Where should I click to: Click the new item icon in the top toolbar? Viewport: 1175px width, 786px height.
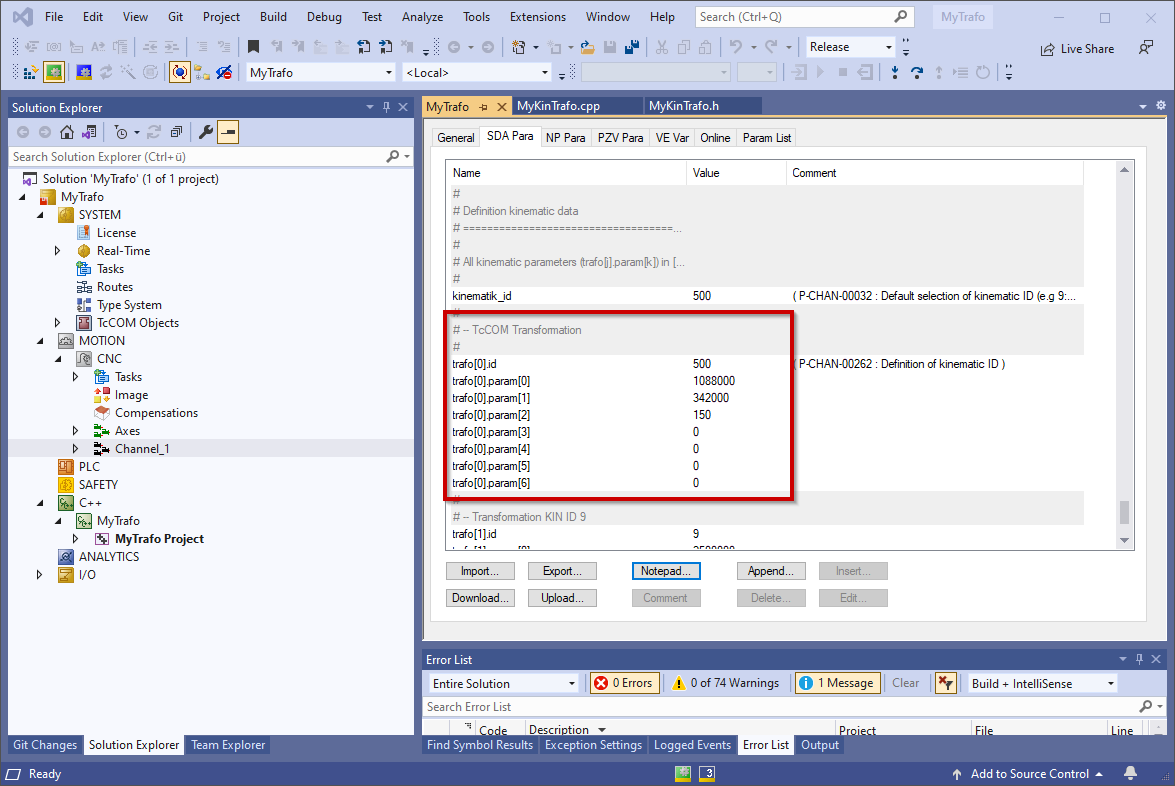pyautogui.click(x=519, y=47)
